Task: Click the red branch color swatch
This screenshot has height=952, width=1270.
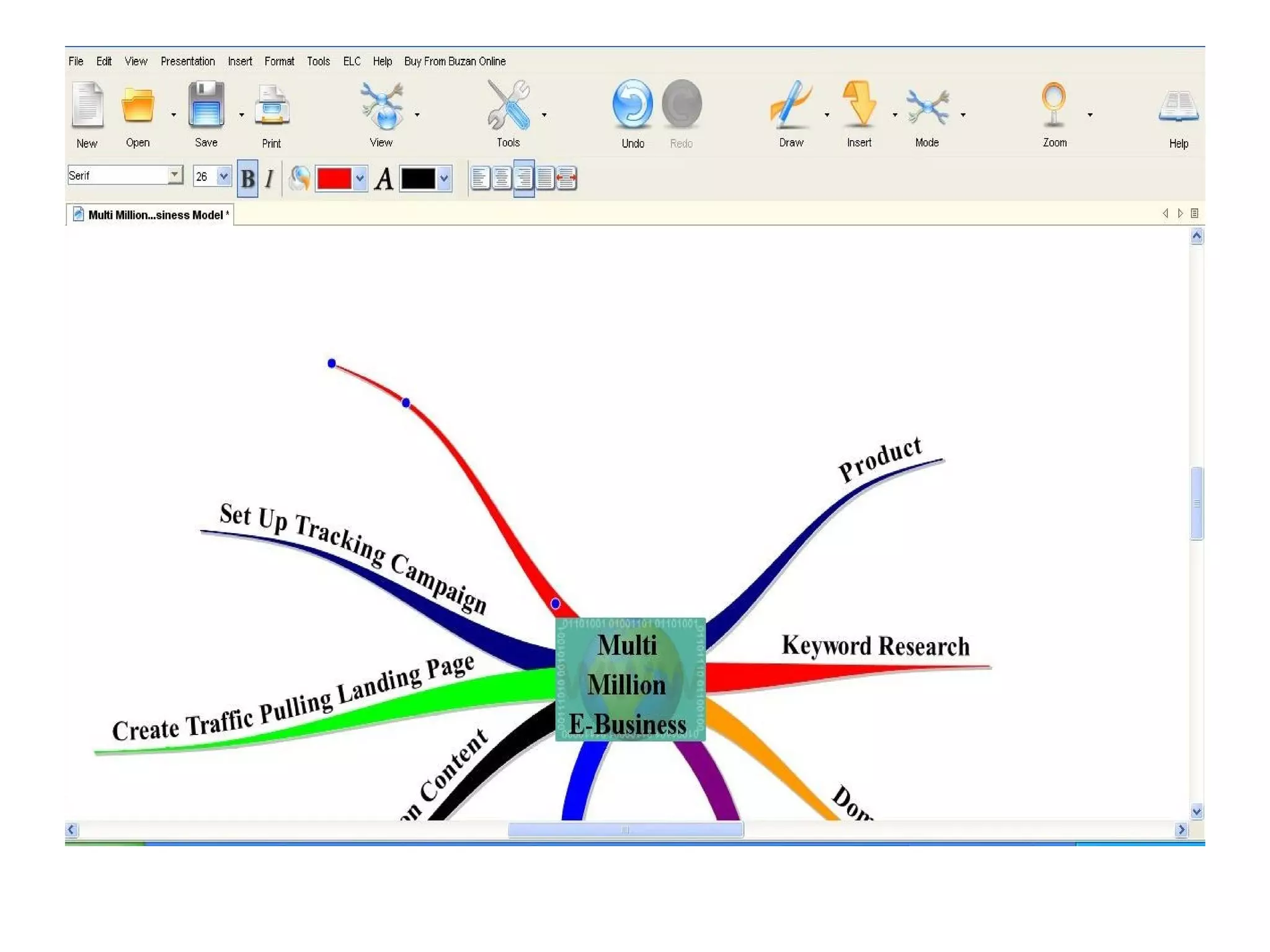Action: point(334,179)
